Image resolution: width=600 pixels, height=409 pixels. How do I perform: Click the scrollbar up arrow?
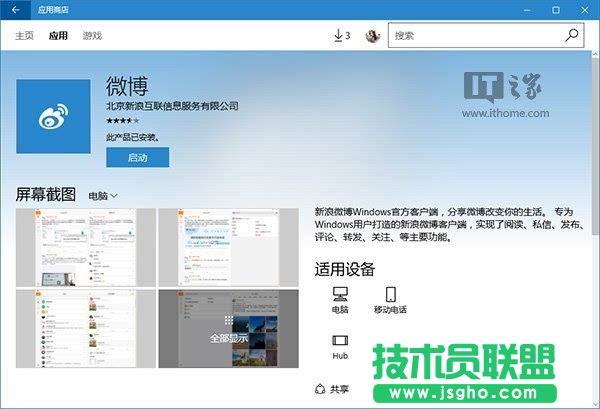pos(595,54)
